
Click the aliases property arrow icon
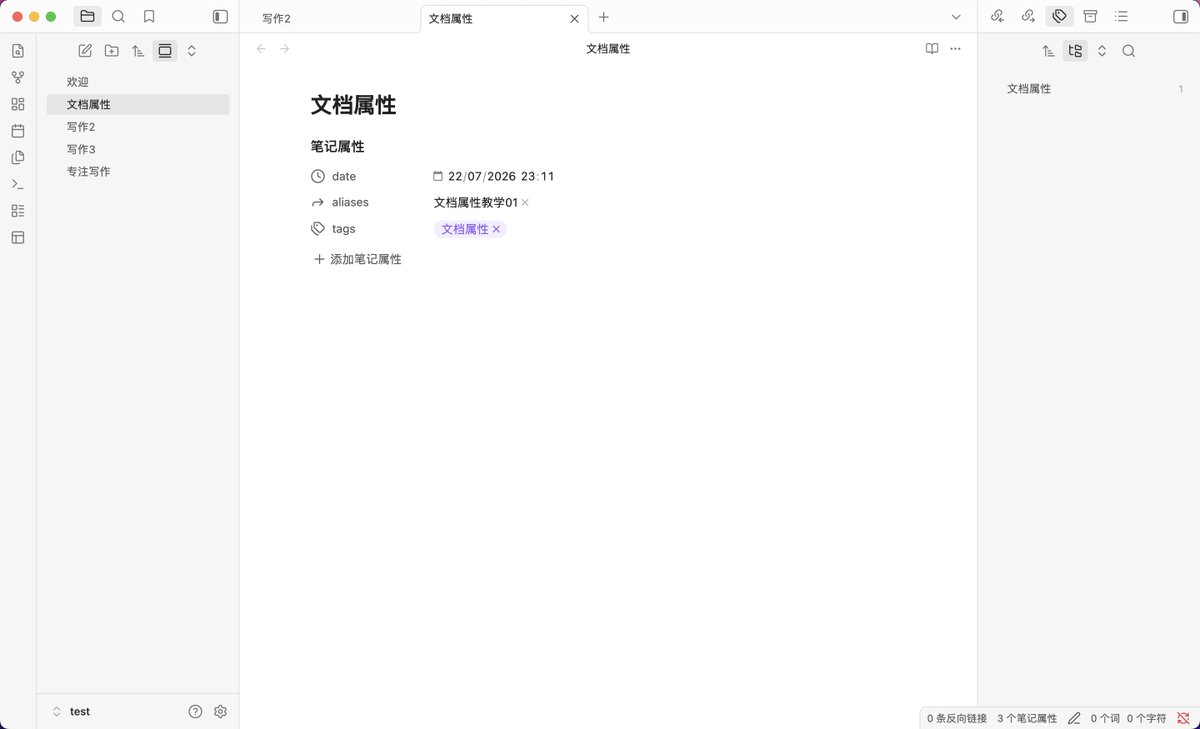(x=318, y=202)
